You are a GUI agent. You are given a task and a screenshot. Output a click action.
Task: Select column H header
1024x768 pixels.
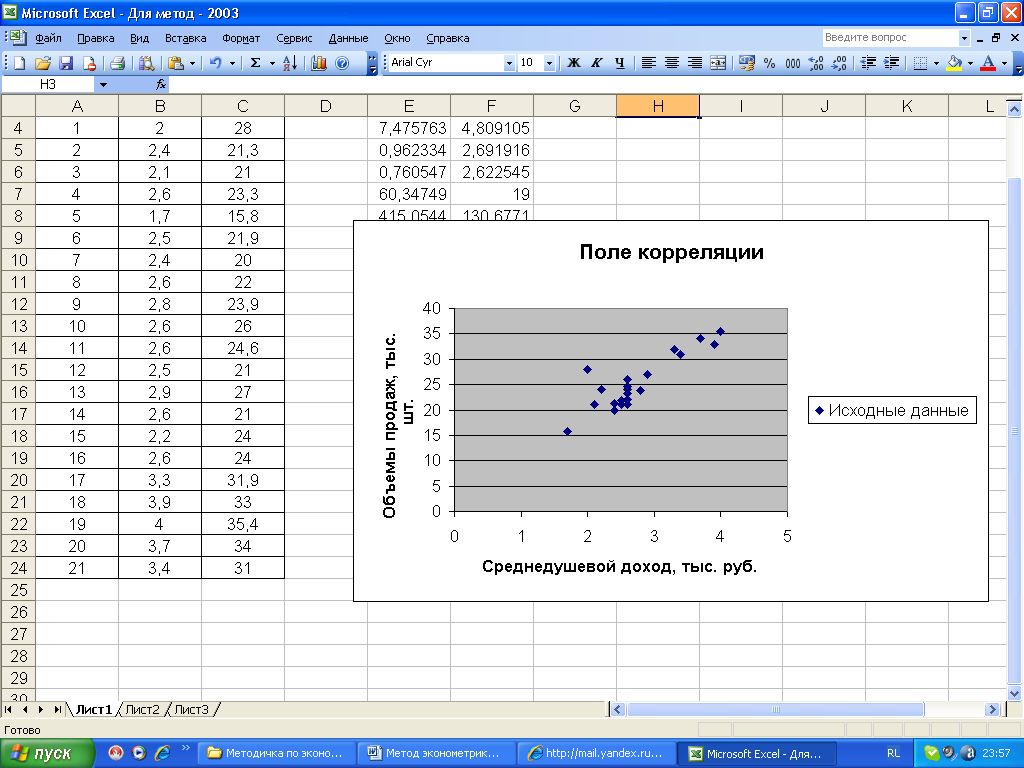tap(658, 106)
